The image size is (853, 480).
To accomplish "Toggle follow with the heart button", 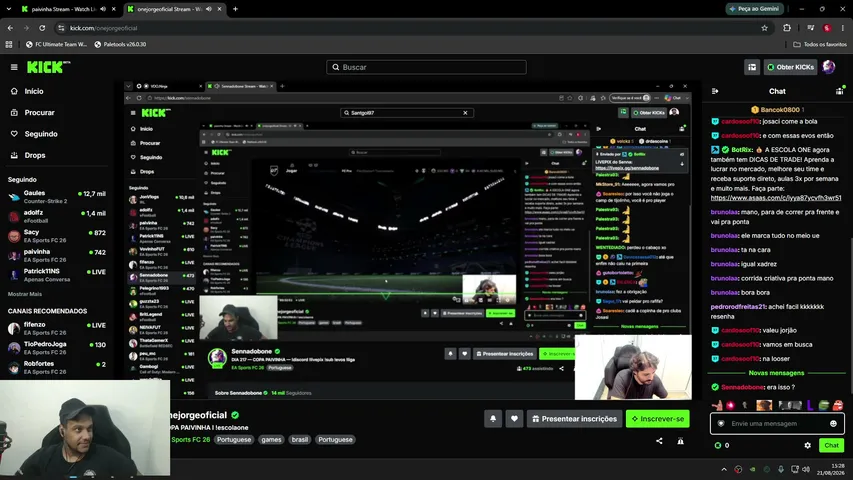I will point(514,419).
